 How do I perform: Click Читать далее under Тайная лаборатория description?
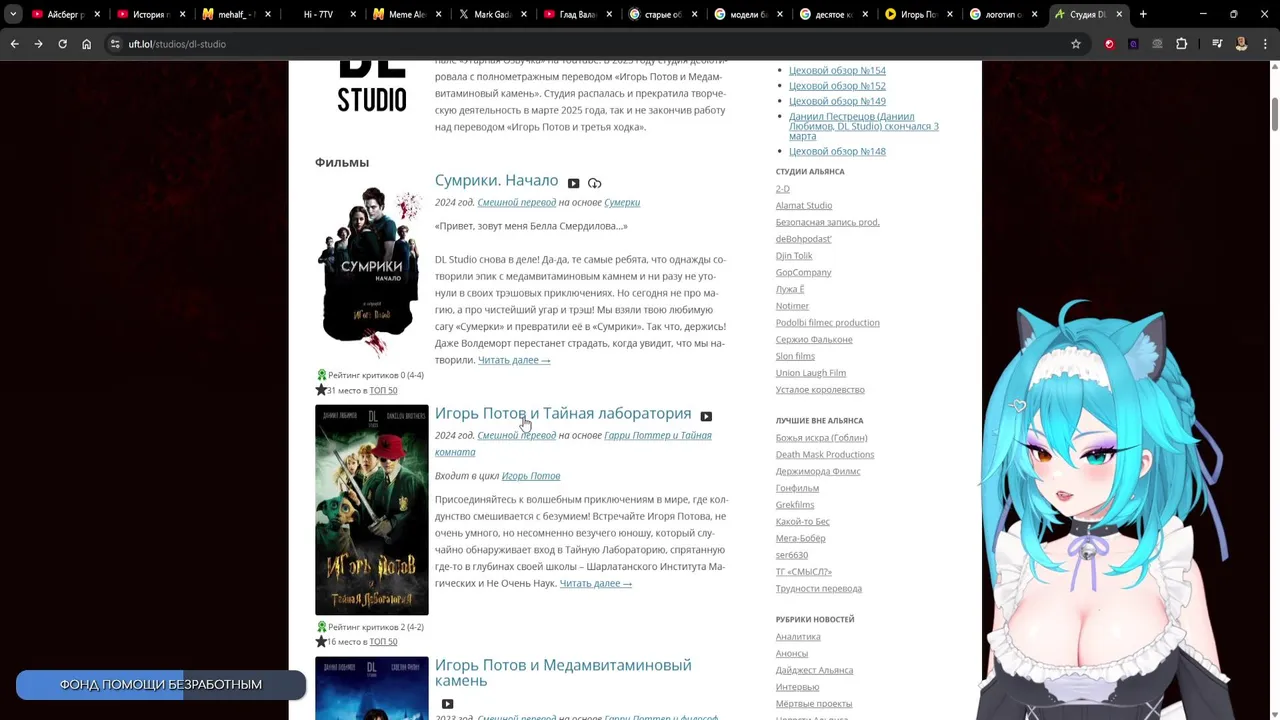pos(596,584)
